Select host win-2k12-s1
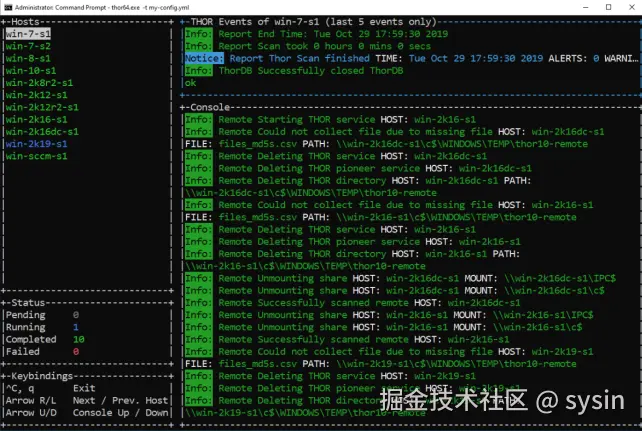 (36, 95)
